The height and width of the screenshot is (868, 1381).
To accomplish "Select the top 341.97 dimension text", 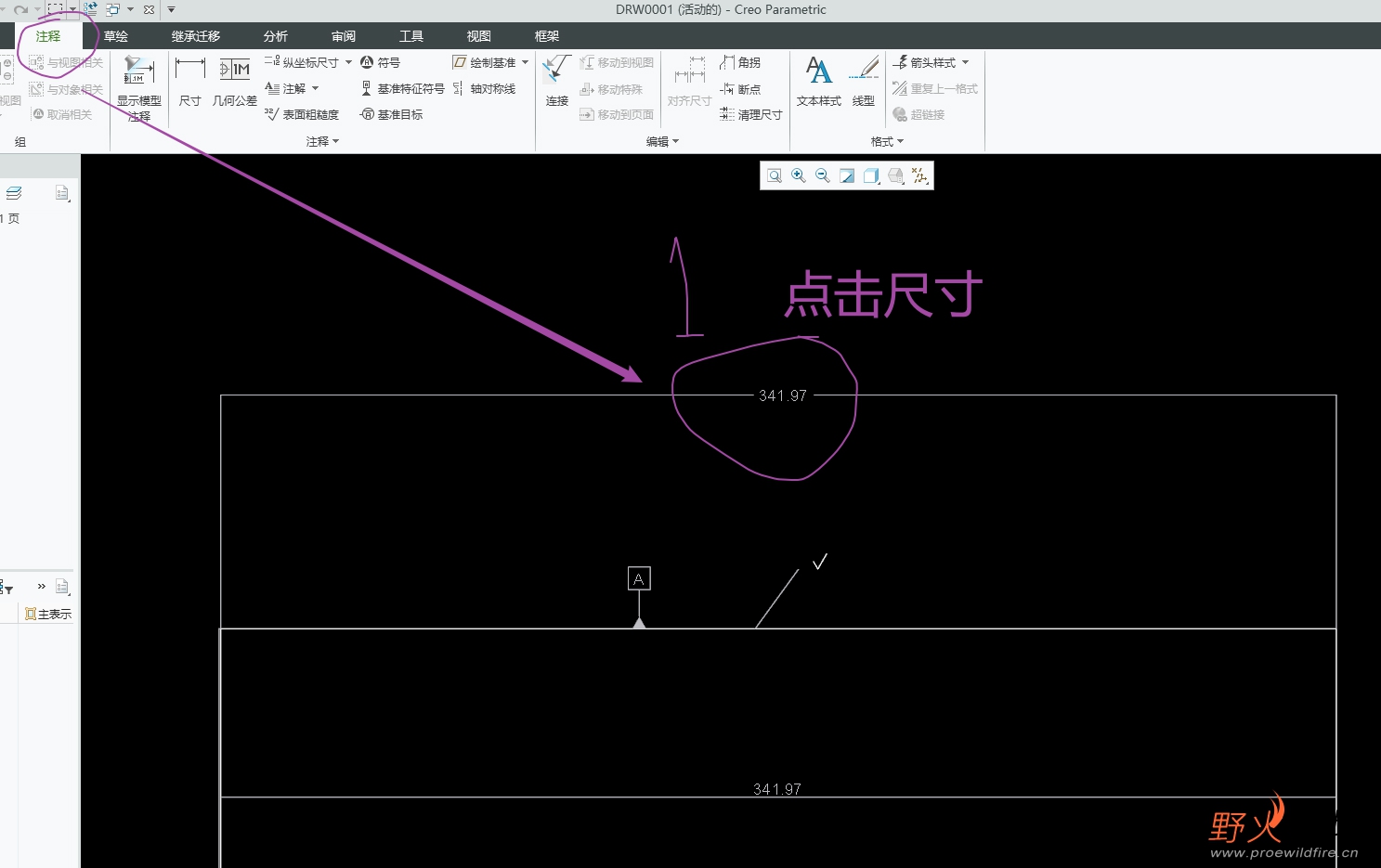I will [783, 395].
